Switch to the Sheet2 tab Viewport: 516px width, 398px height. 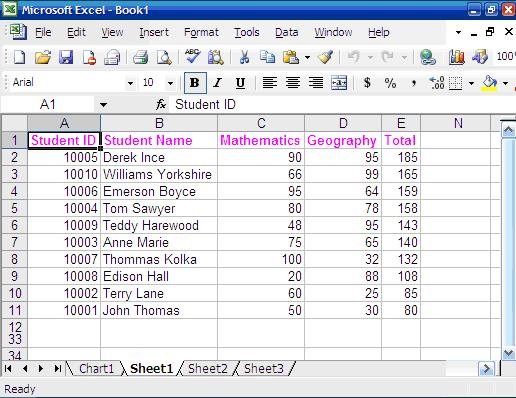pos(208,369)
